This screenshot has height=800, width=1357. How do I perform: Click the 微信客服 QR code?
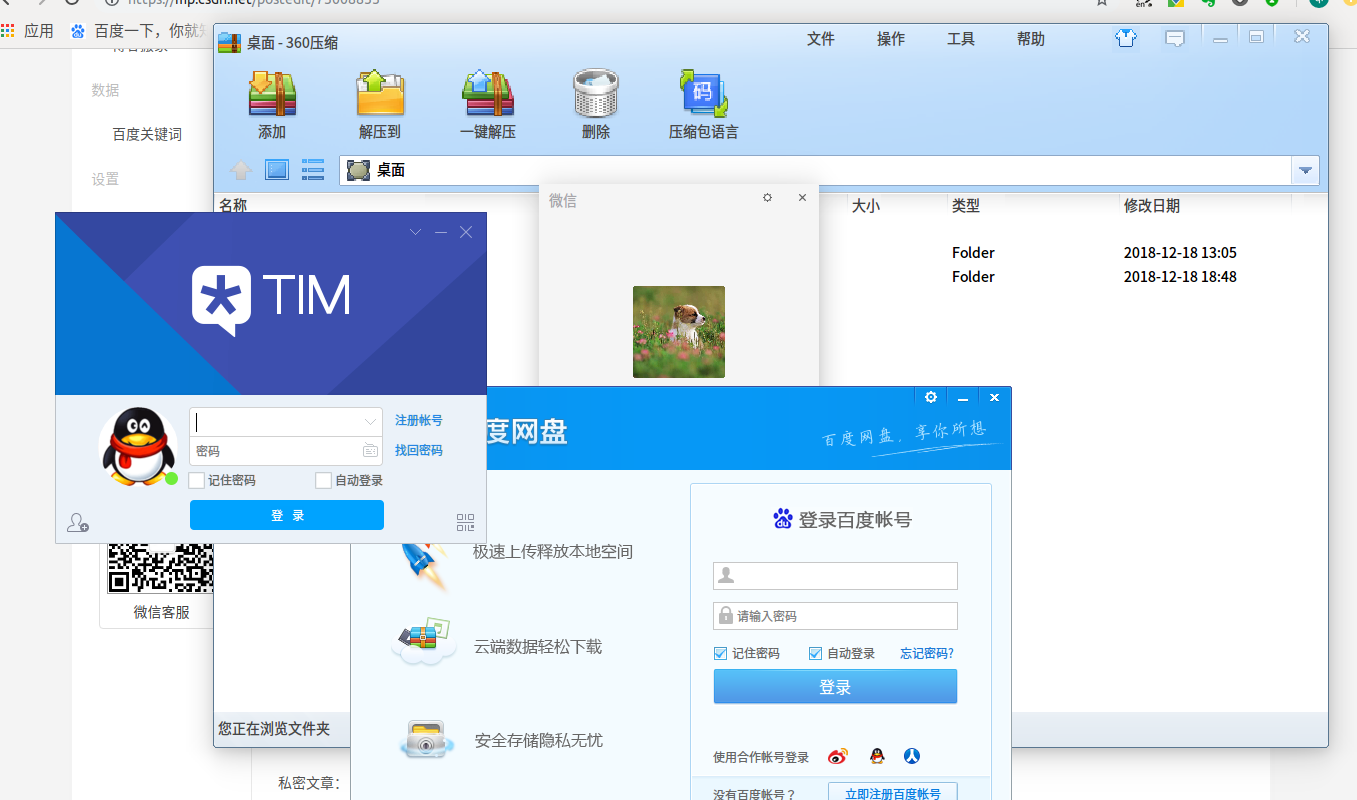160,568
